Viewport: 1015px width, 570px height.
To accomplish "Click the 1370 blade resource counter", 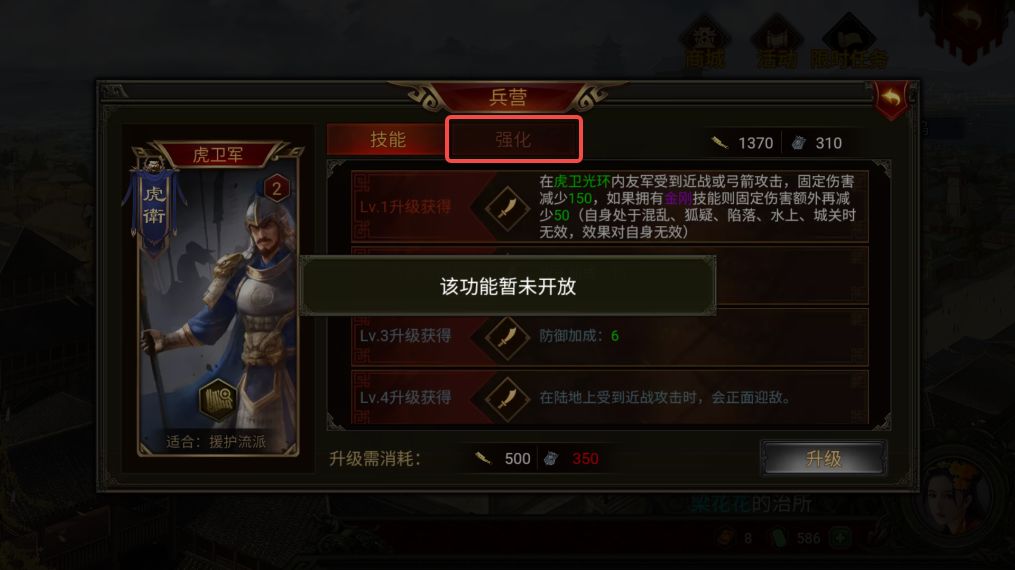I will [x=742, y=143].
